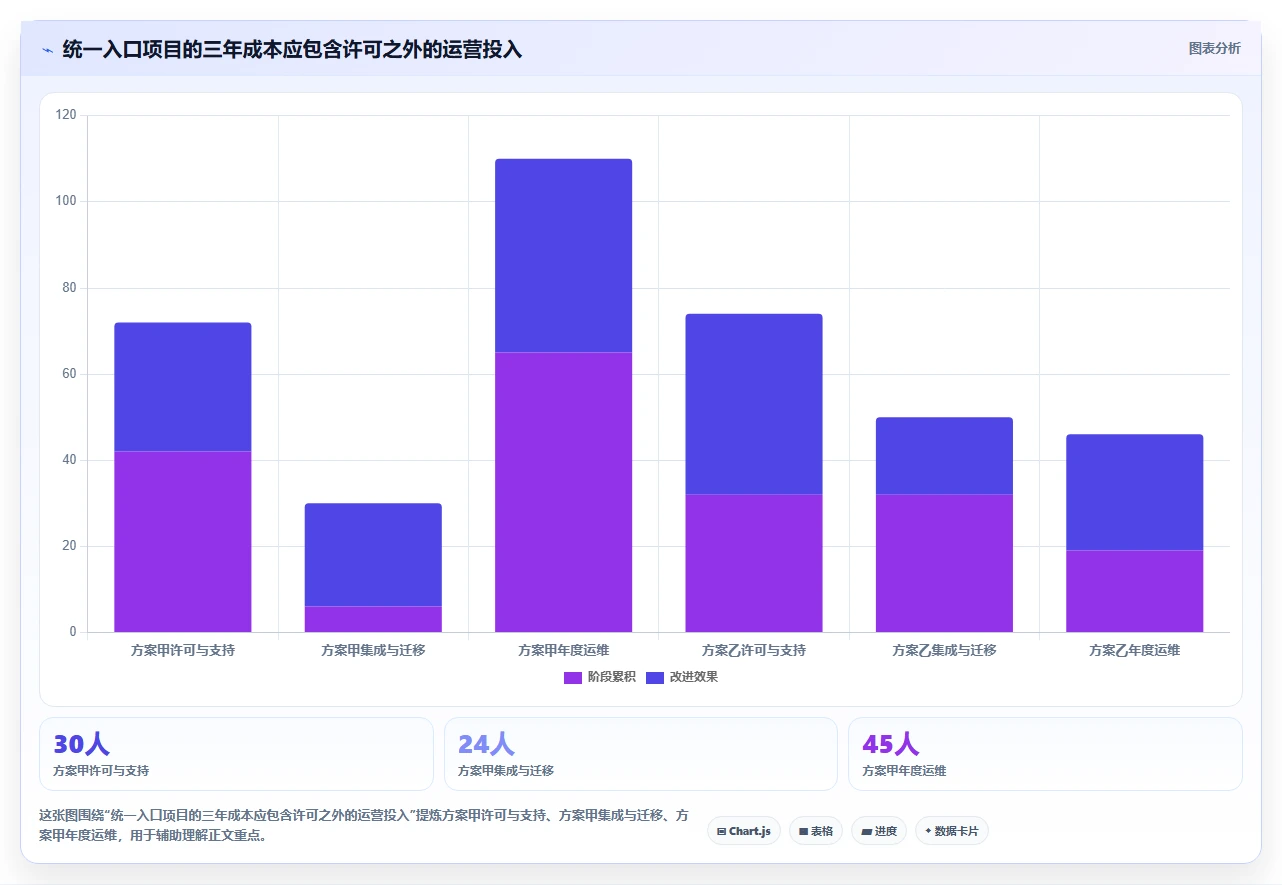Toggle the 阶段累积 legend entry
The height and width of the screenshot is (885, 1282).
click(599, 677)
